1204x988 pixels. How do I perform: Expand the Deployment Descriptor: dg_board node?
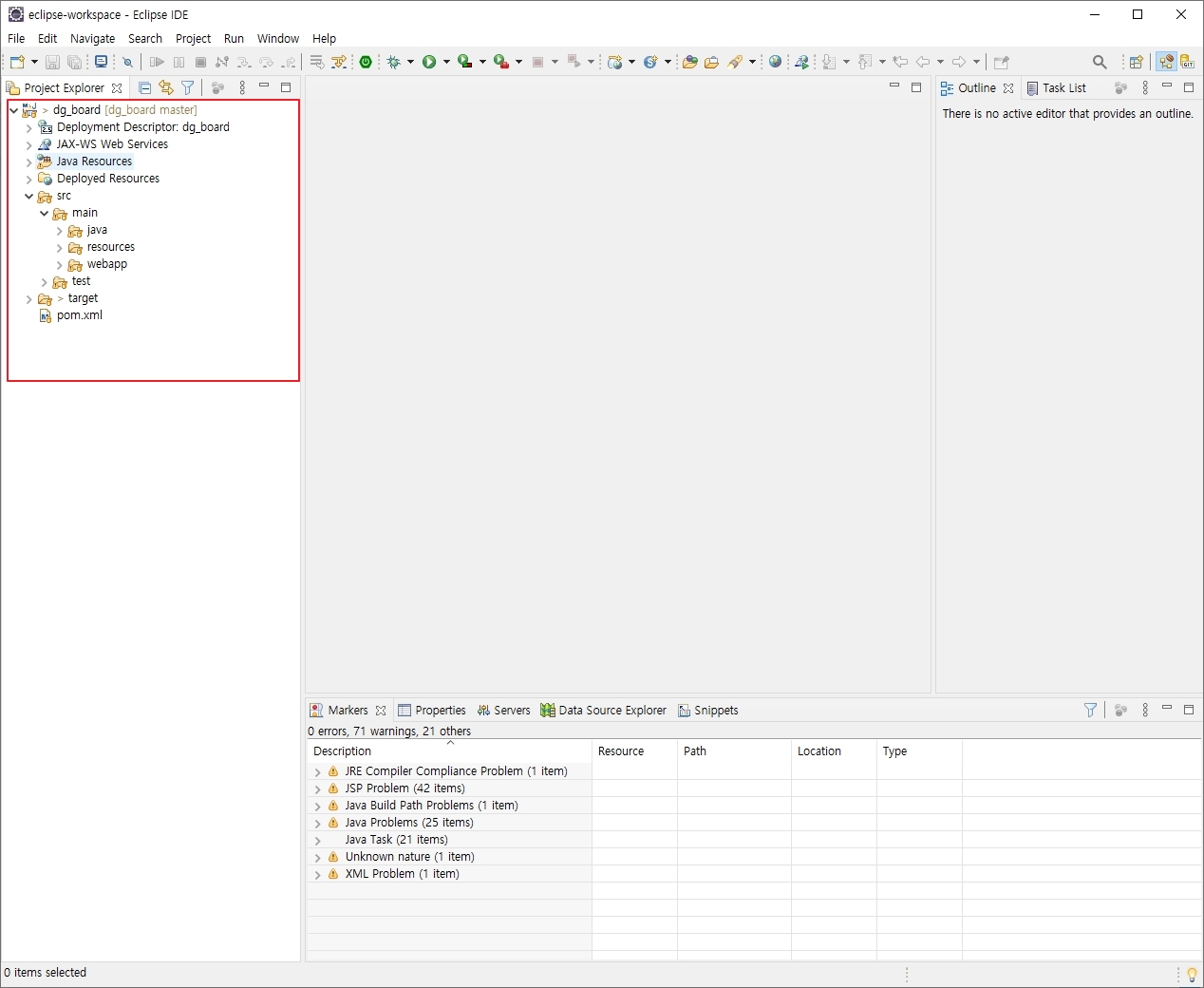pyautogui.click(x=29, y=127)
